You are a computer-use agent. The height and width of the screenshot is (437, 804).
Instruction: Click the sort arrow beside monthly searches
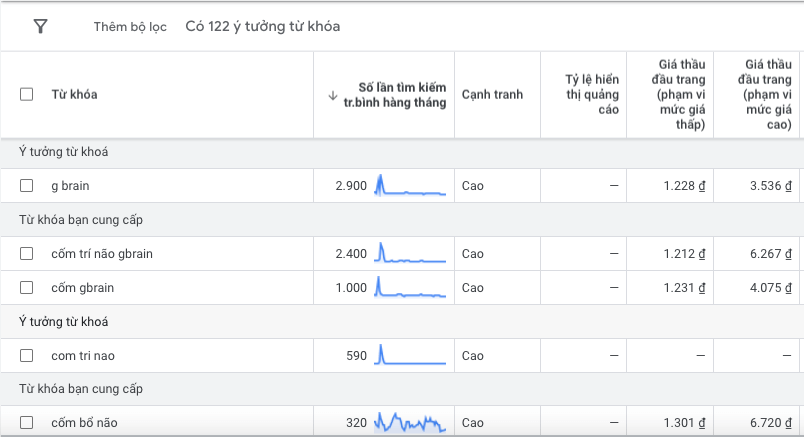[x=333, y=95]
